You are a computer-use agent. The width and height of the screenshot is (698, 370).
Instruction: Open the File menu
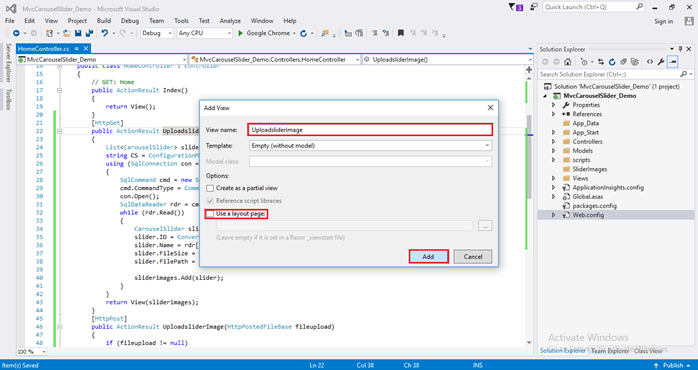[x=9, y=21]
